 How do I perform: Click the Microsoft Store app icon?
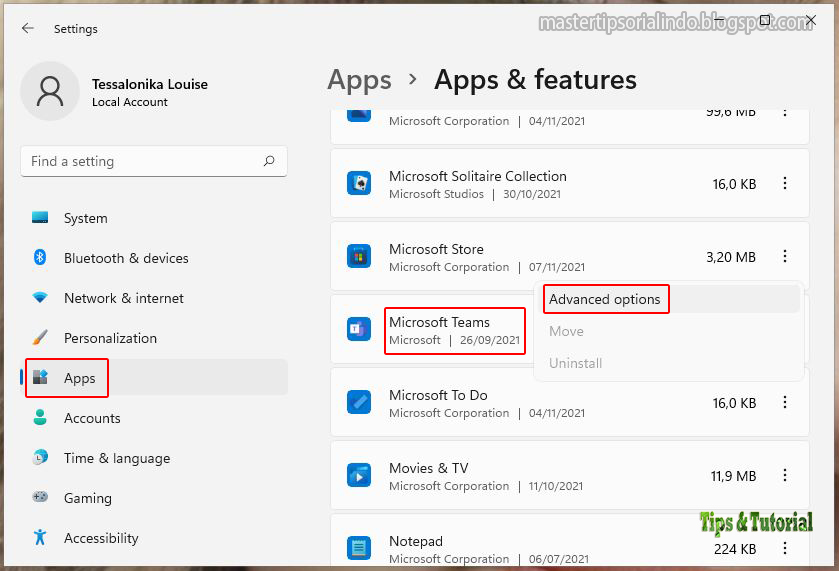pyautogui.click(x=359, y=256)
